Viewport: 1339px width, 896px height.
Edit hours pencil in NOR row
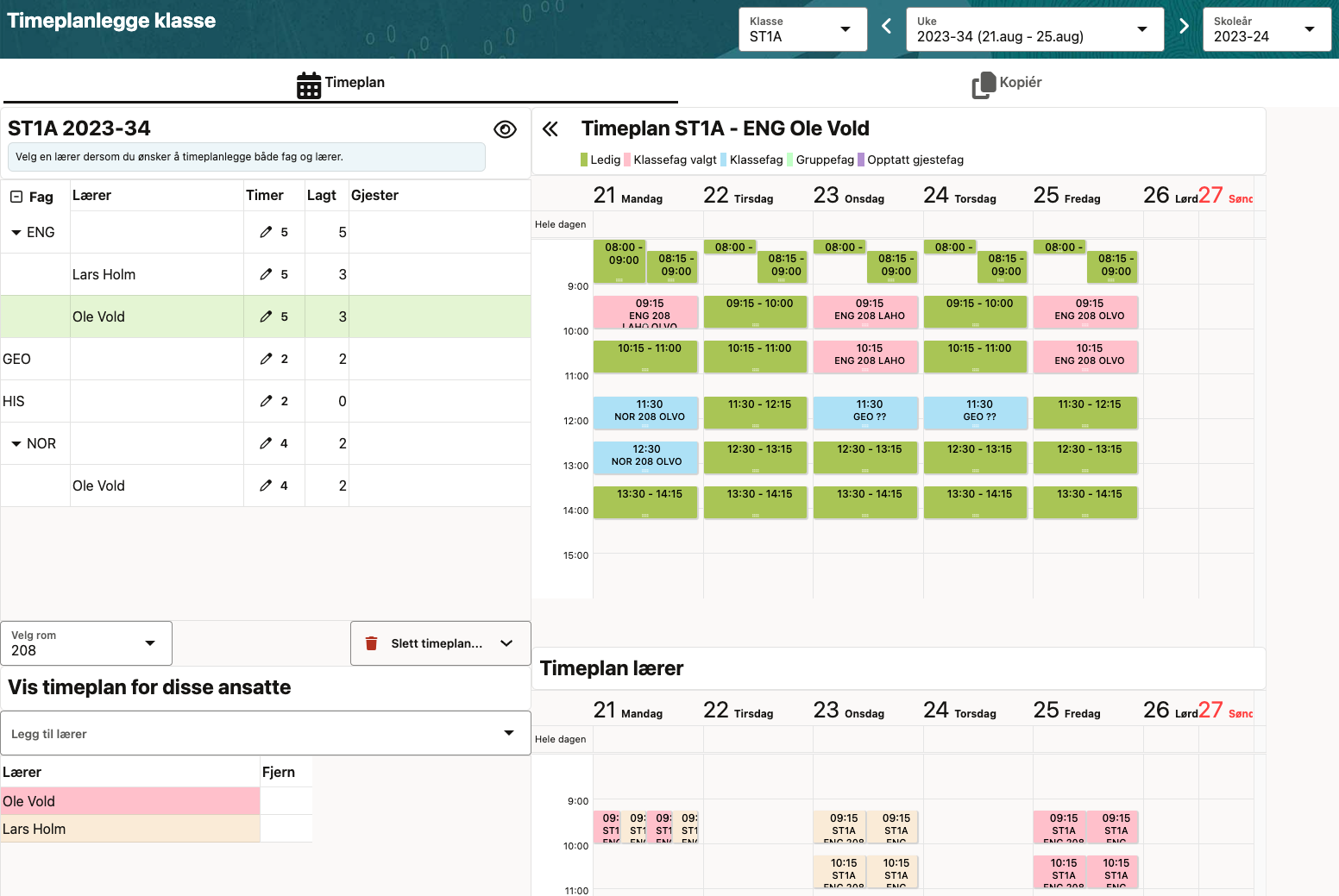click(266, 443)
